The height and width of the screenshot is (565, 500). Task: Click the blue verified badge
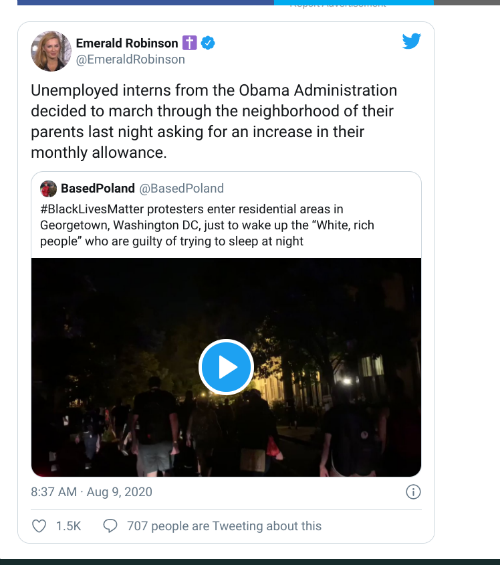[x=208, y=43]
